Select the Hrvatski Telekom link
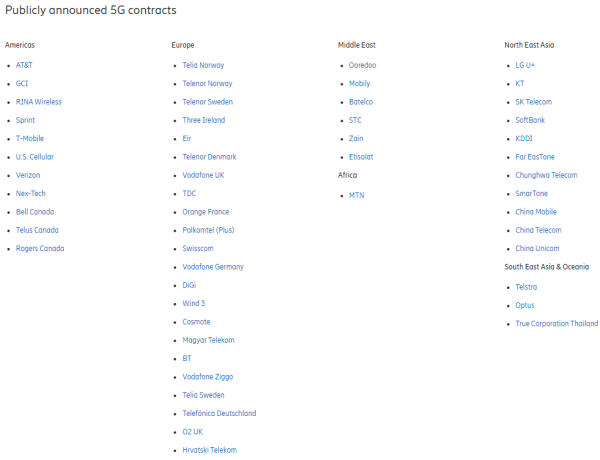Image resolution: width=600 pixels, height=460 pixels. 210,450
